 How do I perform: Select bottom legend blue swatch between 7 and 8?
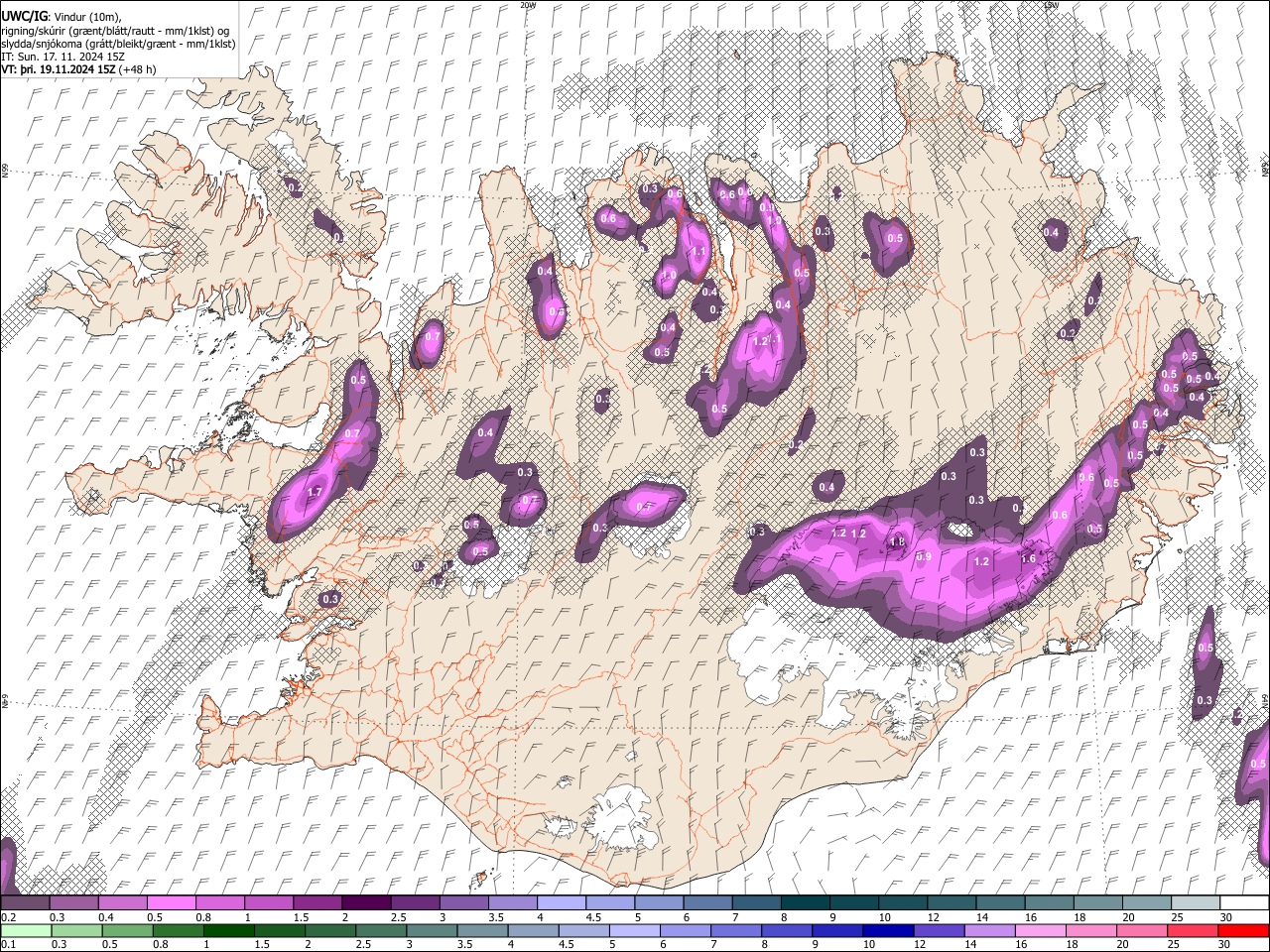734,930
